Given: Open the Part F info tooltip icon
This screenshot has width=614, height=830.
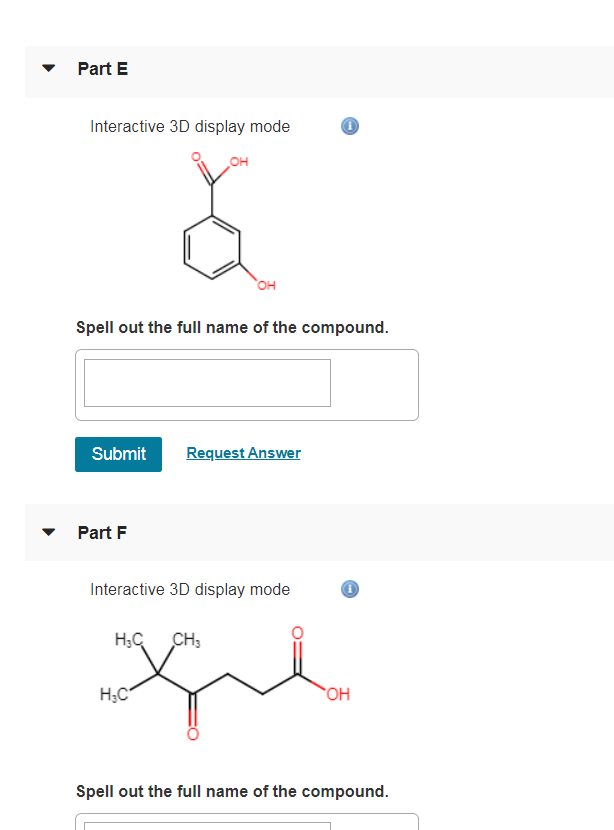Looking at the screenshot, I should 349,589.
